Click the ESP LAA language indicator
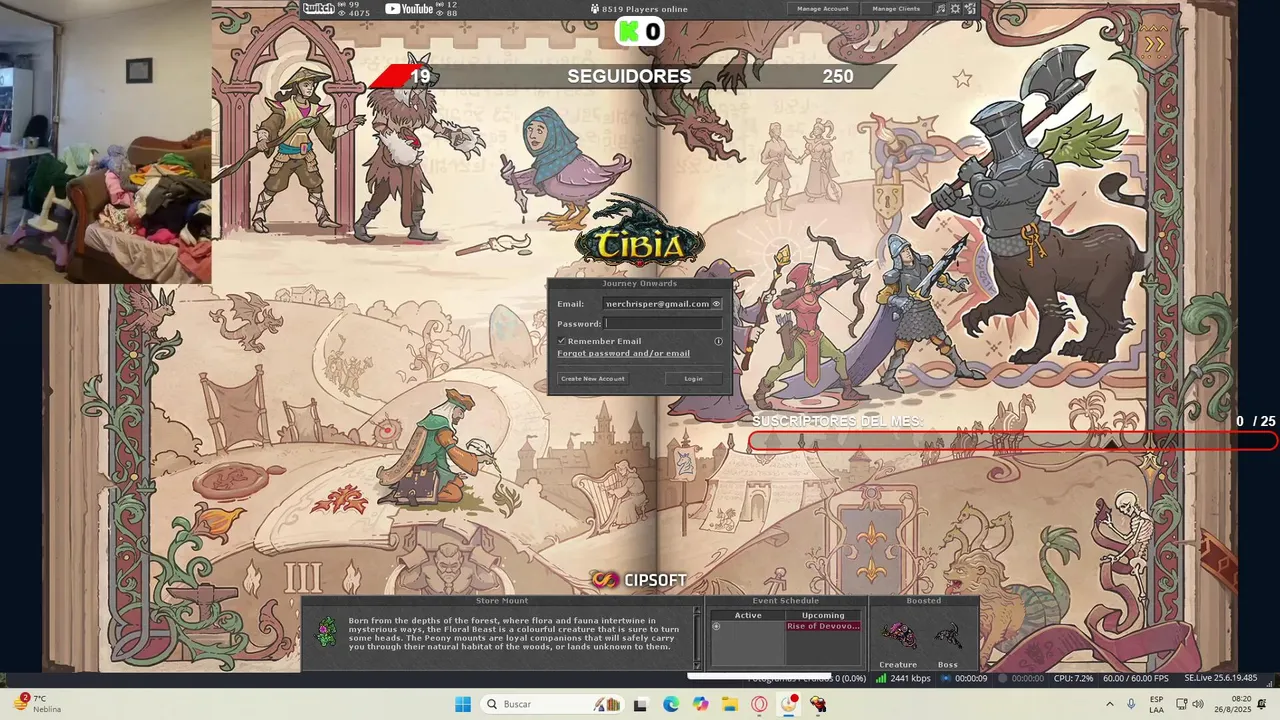1280x720 pixels. pyautogui.click(x=1156, y=704)
